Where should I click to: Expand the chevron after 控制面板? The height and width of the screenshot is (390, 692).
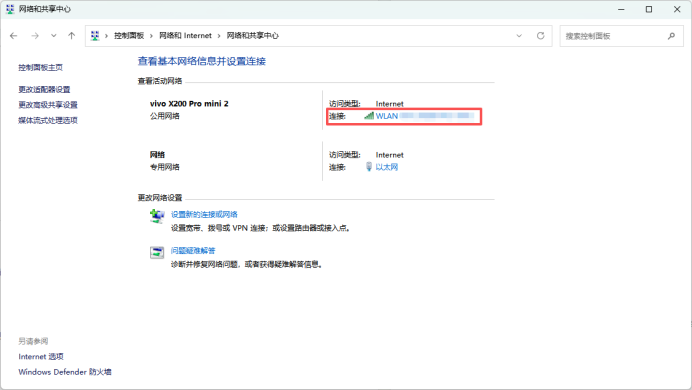tap(151, 36)
